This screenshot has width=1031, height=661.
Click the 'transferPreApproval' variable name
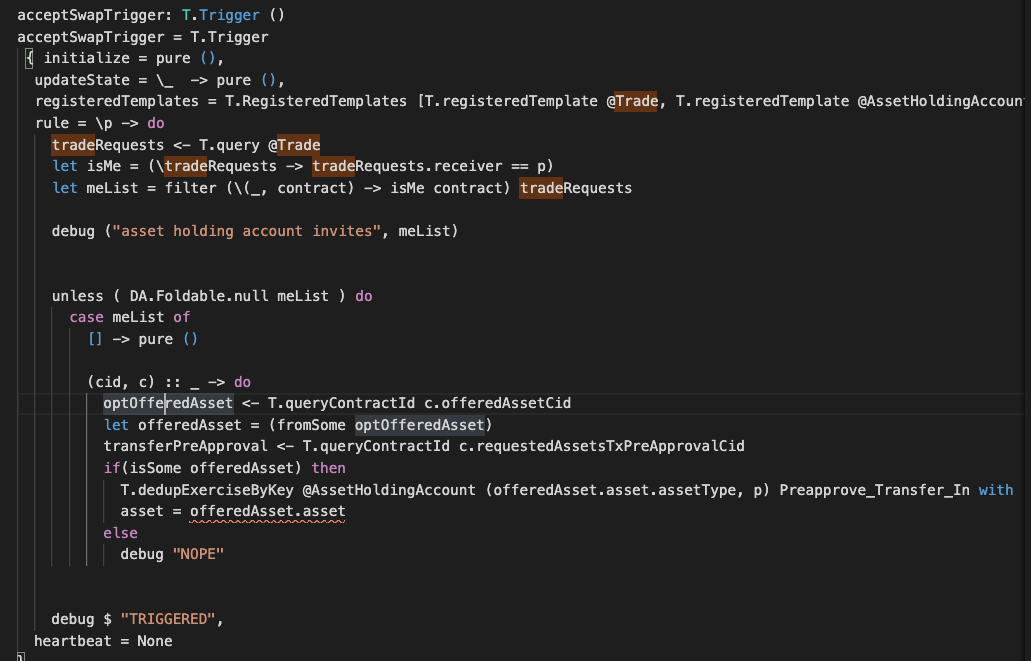click(185, 446)
